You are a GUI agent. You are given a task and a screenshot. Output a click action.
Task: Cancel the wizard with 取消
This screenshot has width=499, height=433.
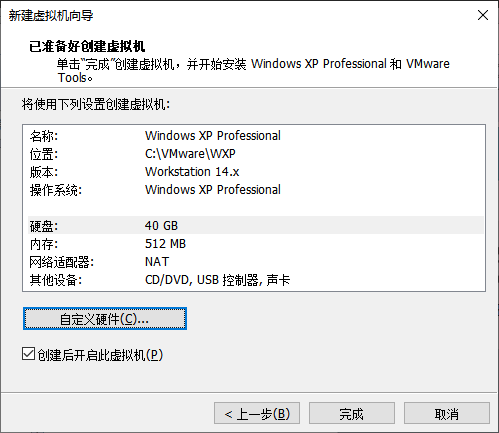[447, 413]
